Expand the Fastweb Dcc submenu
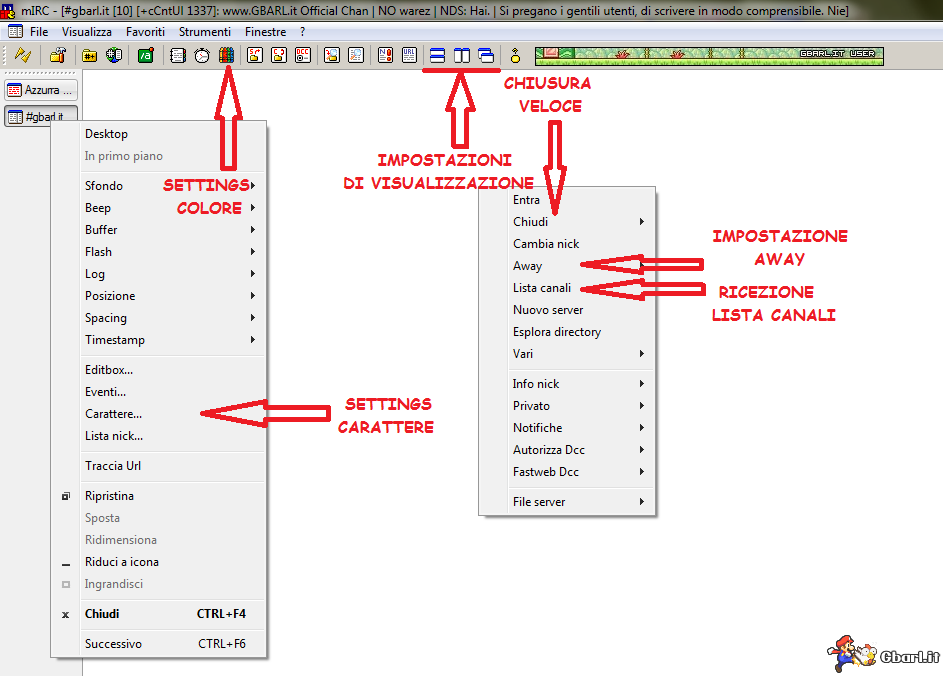 pyautogui.click(x=567, y=472)
